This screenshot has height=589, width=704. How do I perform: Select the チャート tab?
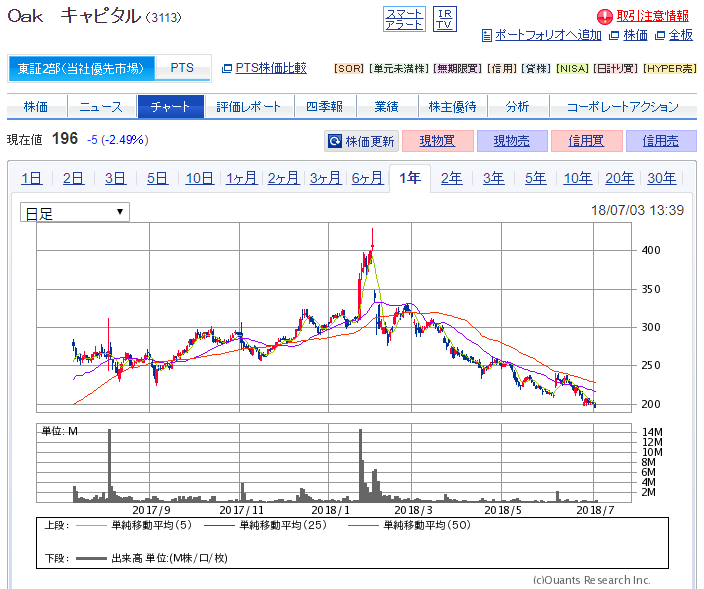171,107
